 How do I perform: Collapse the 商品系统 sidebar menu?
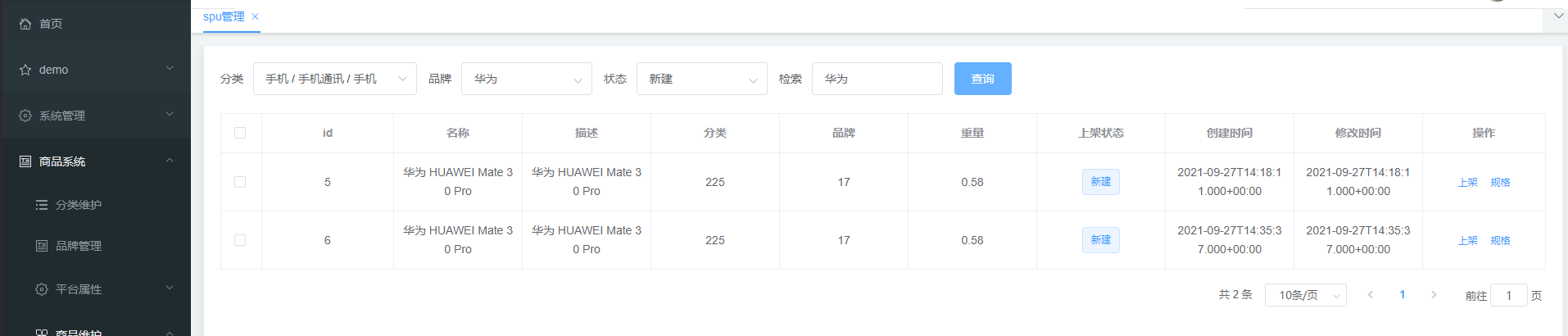170,160
